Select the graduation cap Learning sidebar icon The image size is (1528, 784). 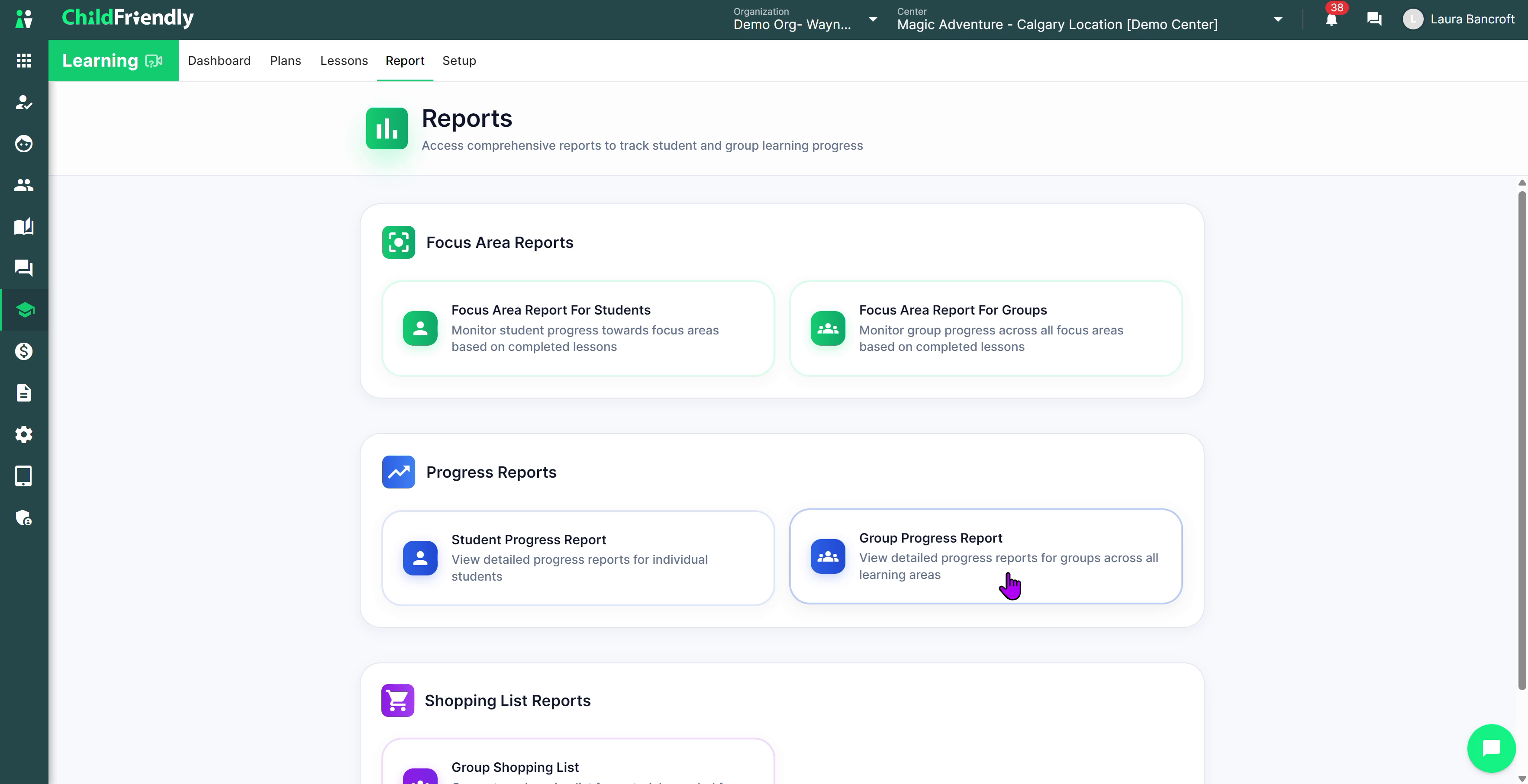coord(25,309)
